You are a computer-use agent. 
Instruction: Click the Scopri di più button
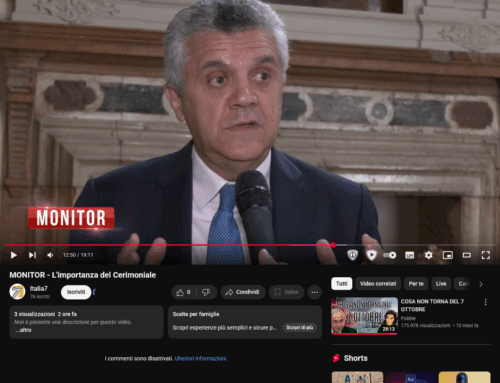[300, 327]
